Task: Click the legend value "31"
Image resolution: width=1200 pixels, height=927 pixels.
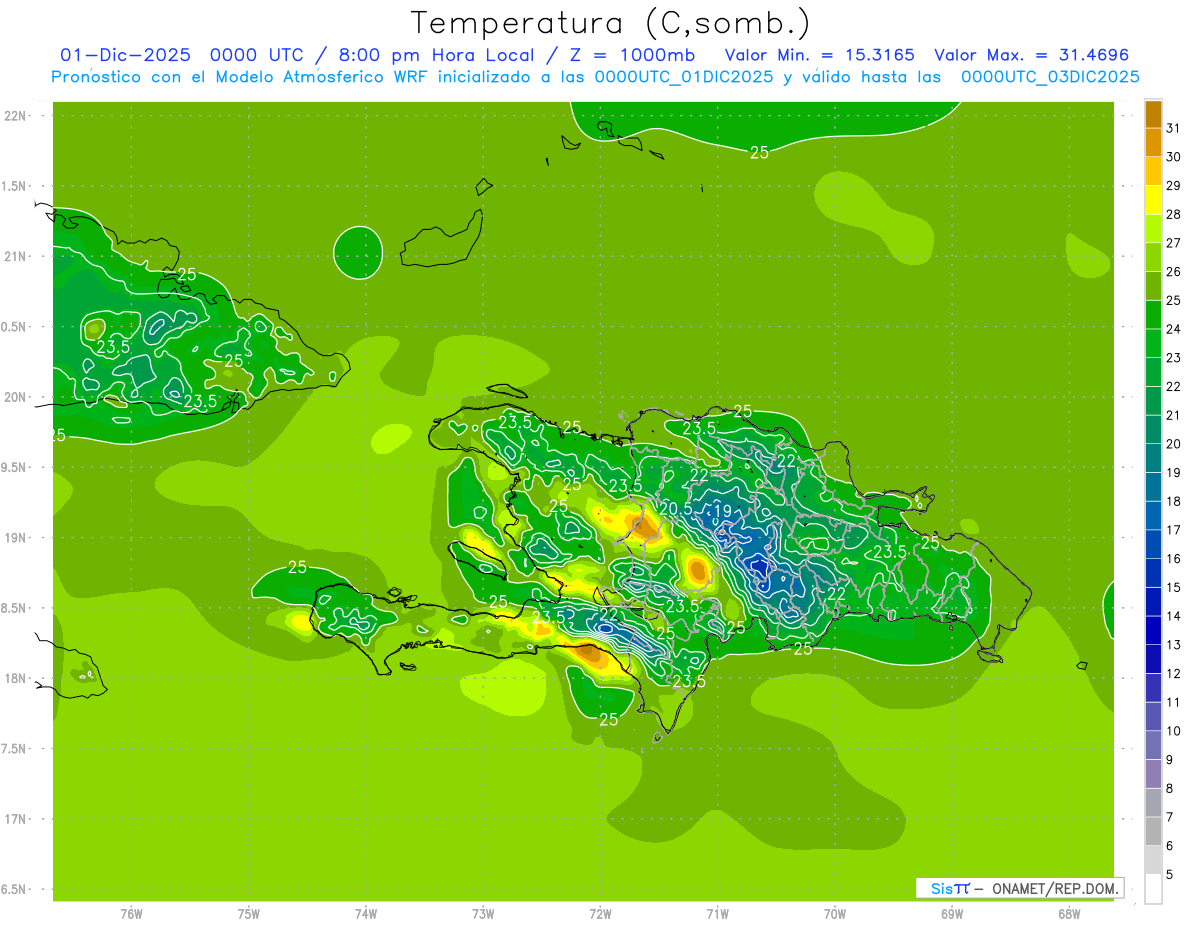Action: 1174,128
